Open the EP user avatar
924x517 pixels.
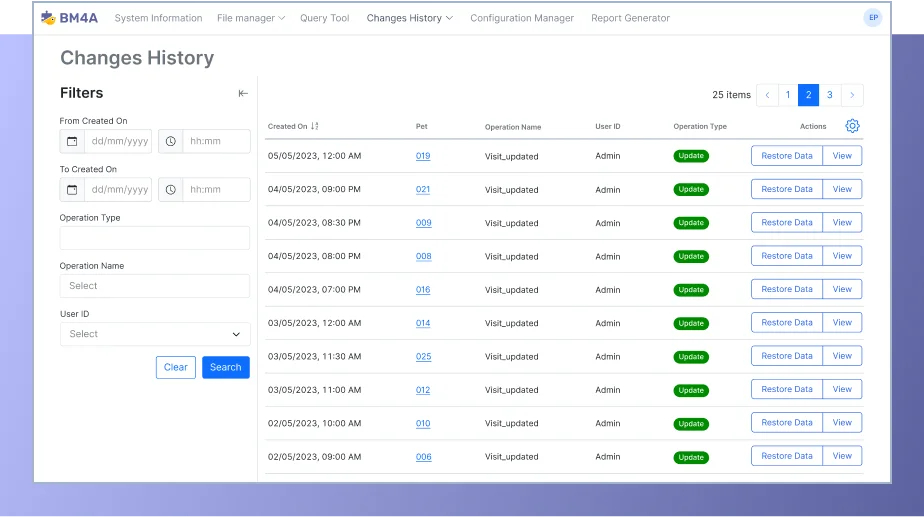click(873, 18)
